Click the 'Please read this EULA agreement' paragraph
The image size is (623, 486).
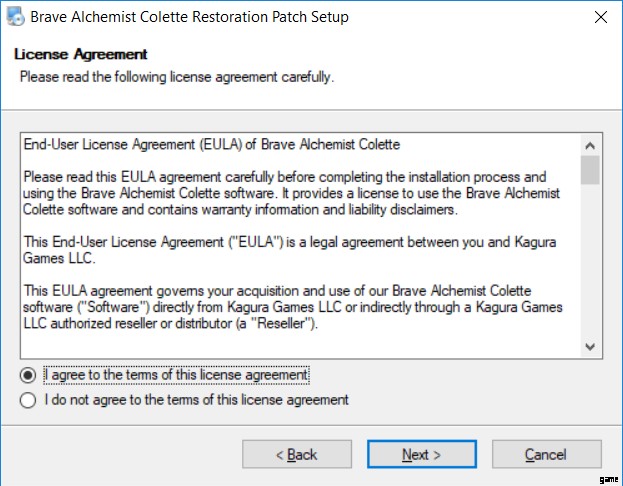click(290, 193)
